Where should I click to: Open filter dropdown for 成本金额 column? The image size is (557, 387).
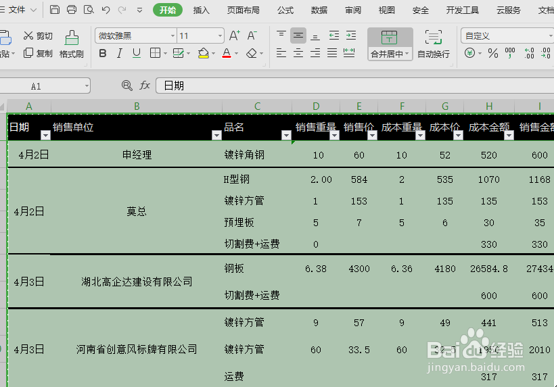(509, 135)
